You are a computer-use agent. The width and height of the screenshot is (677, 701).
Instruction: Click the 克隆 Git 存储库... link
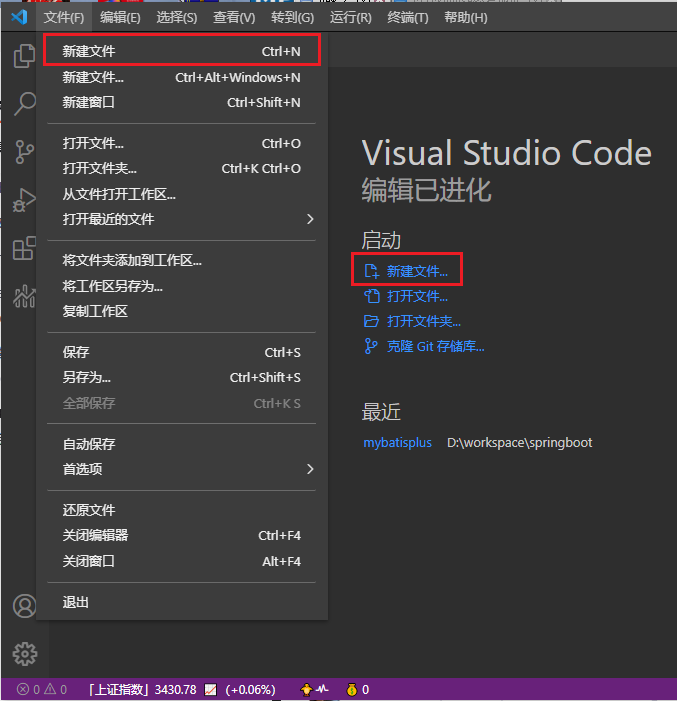pos(436,346)
